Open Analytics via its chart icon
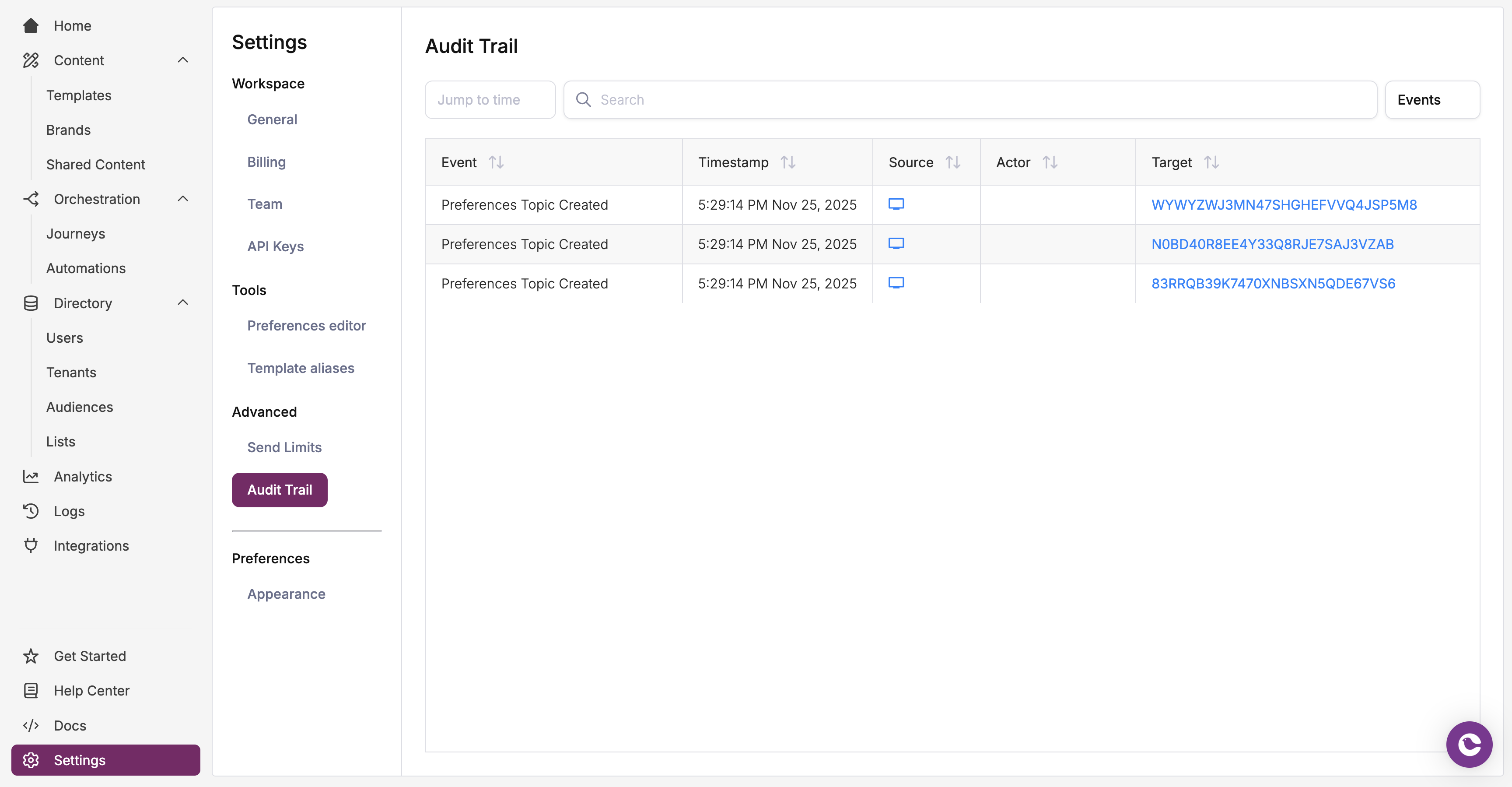Viewport: 1512px width, 787px height. (x=31, y=476)
